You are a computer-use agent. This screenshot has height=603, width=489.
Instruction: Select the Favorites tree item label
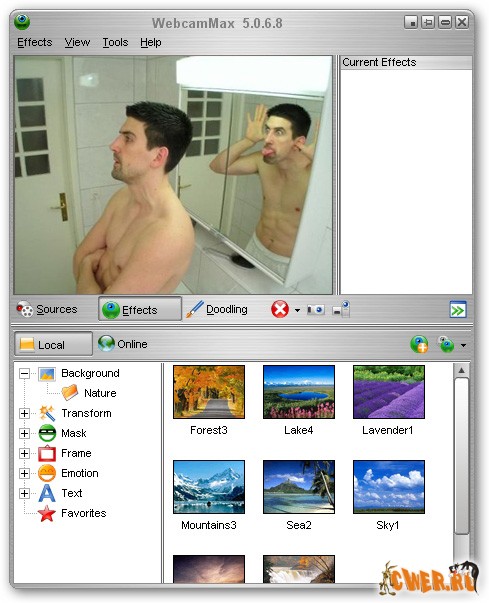click(x=83, y=513)
